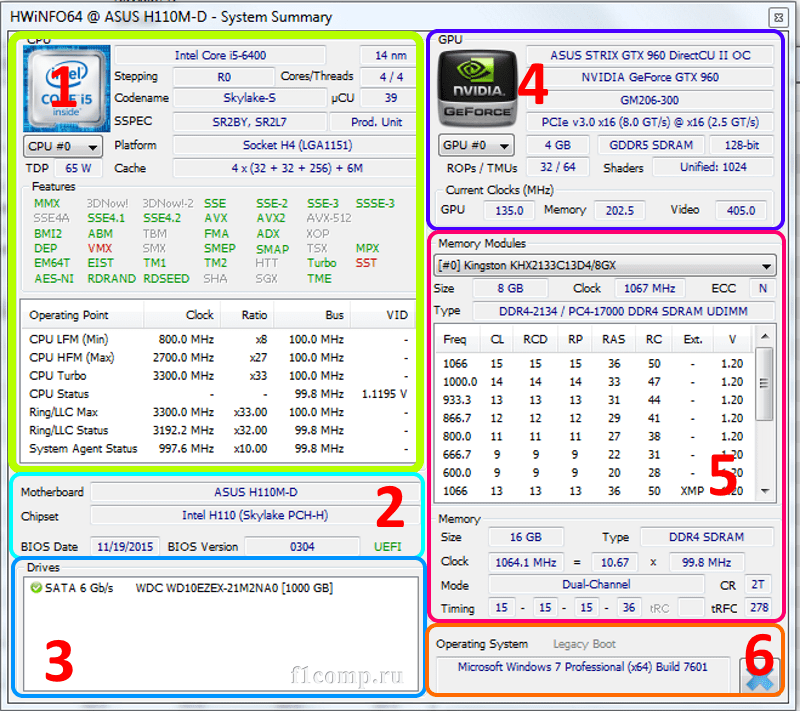Click the memory timings scrollbar up arrow
The width and height of the screenshot is (800, 711).
click(x=764, y=336)
